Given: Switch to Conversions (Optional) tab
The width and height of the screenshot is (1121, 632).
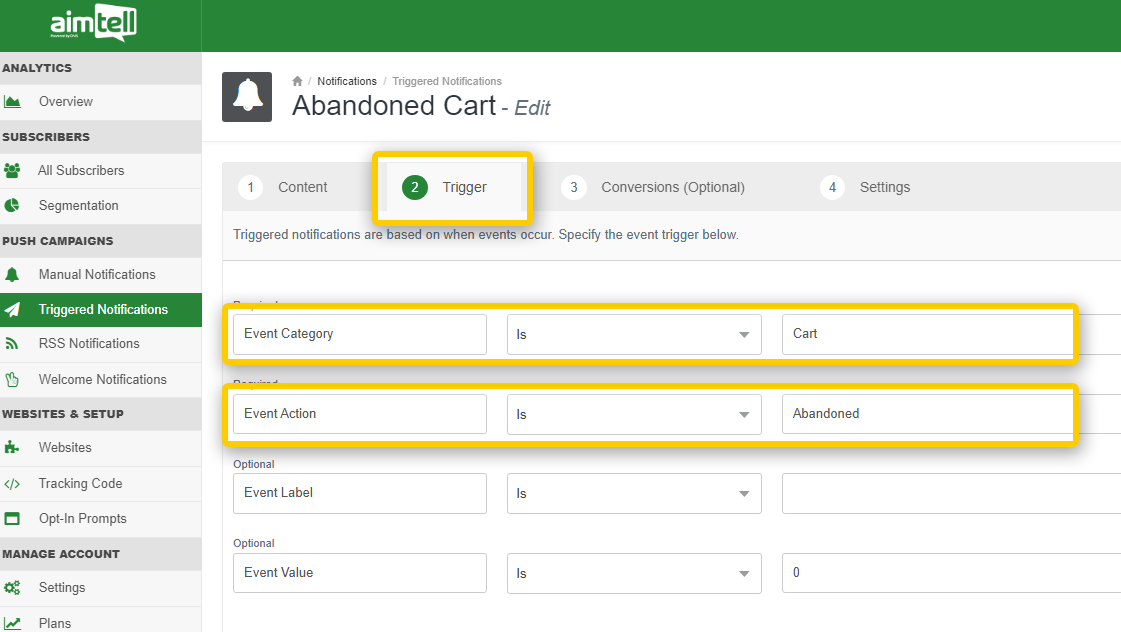Looking at the screenshot, I should (x=653, y=187).
